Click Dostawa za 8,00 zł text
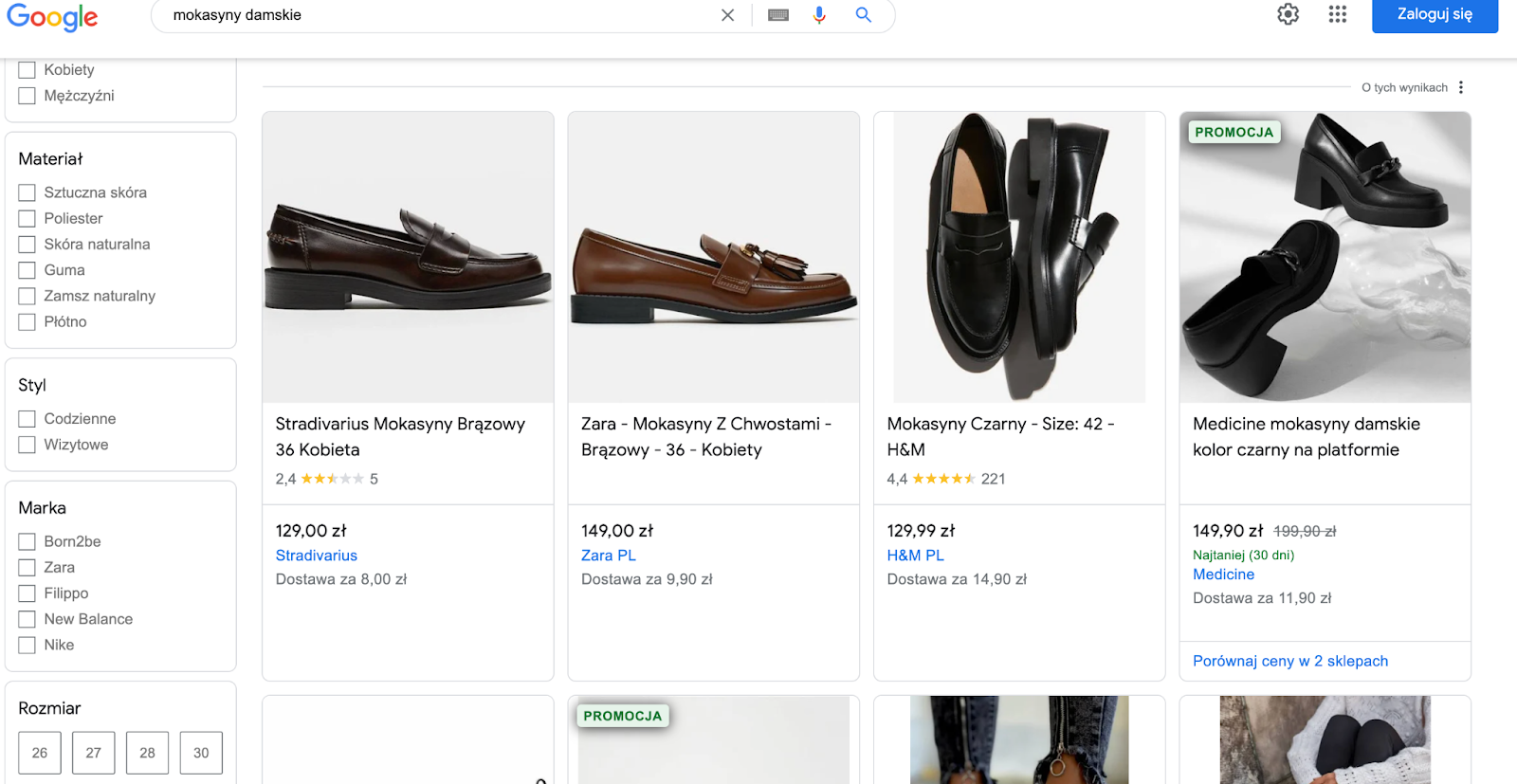 pos(341,579)
